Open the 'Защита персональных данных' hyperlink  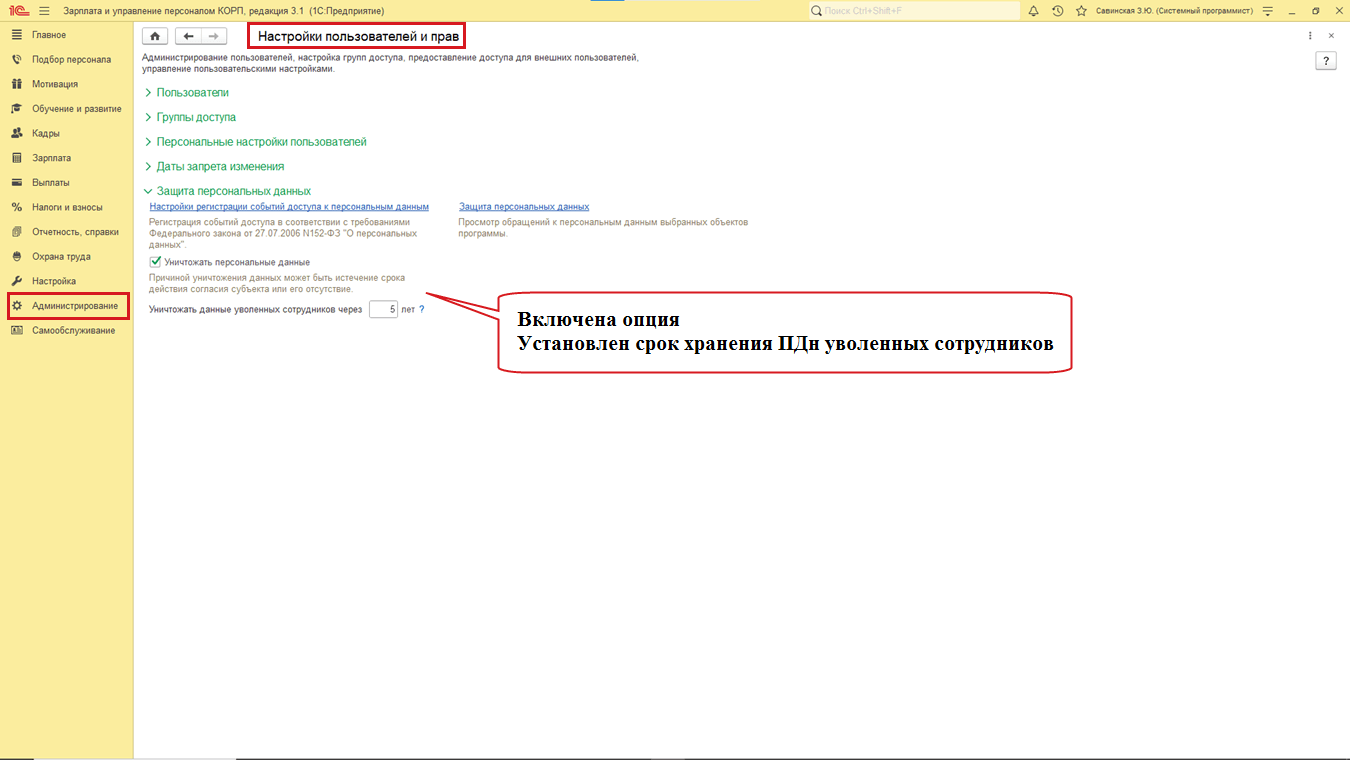coord(523,207)
